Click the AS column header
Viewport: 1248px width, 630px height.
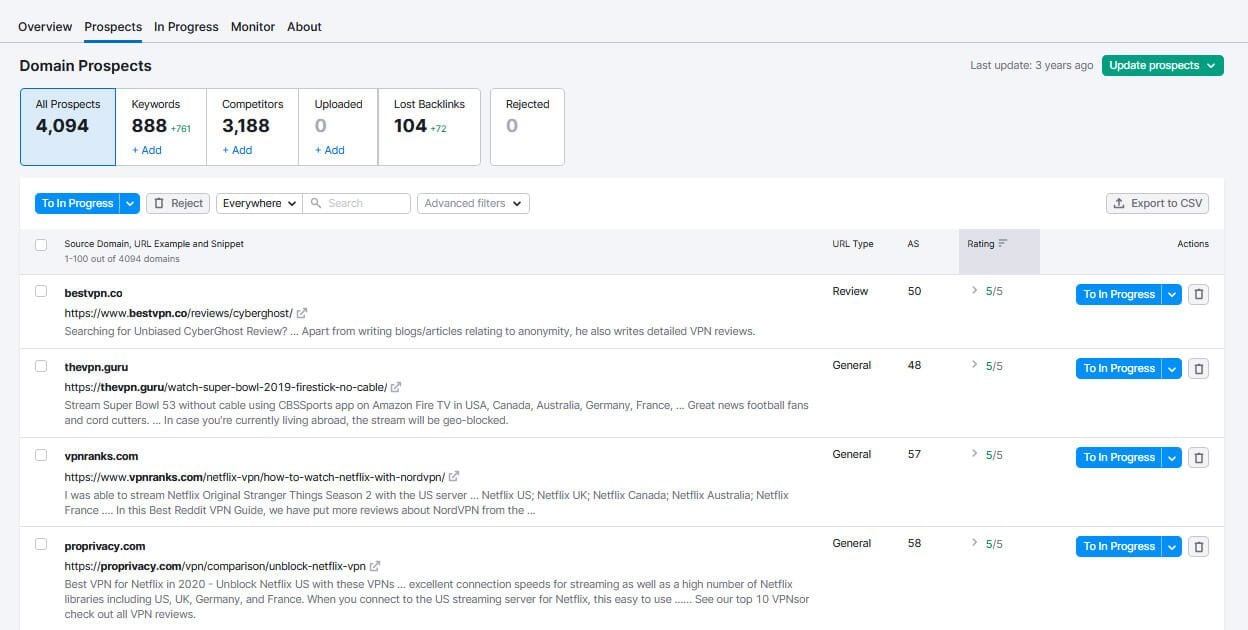click(913, 244)
